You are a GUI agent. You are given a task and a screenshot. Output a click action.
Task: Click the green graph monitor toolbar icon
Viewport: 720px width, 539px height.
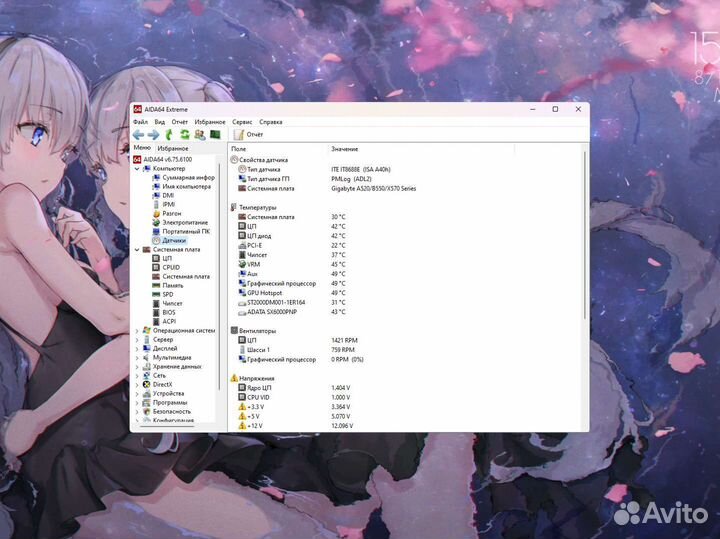click(x=215, y=135)
